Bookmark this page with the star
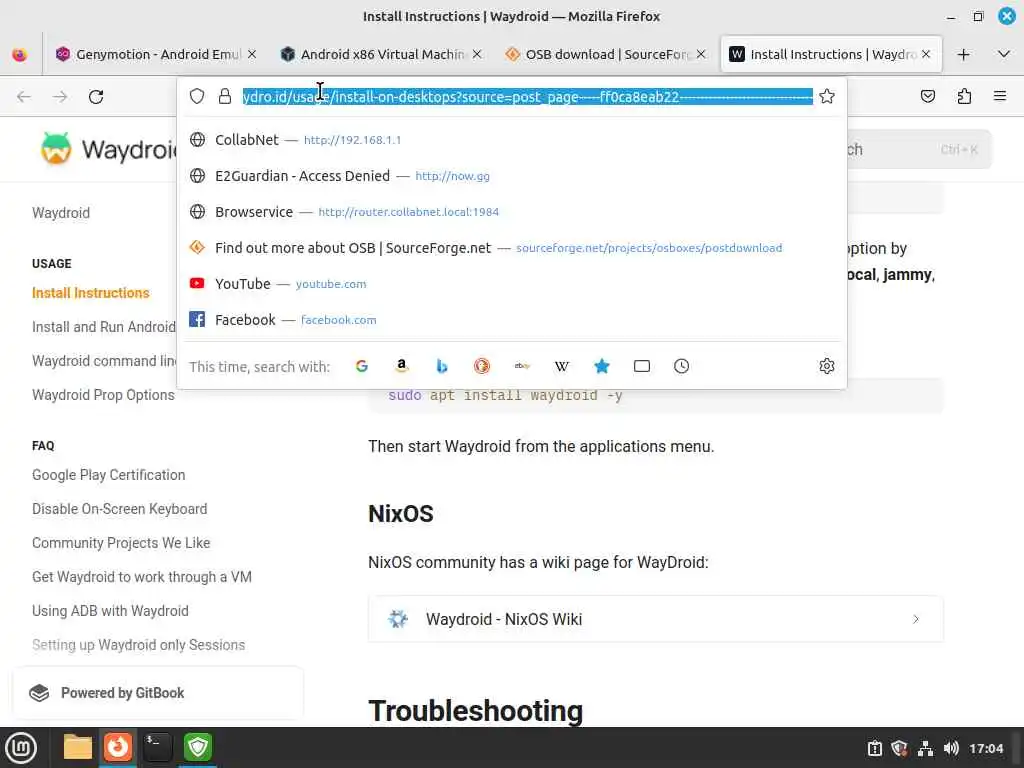Viewport: 1024px width, 768px height. click(x=827, y=97)
